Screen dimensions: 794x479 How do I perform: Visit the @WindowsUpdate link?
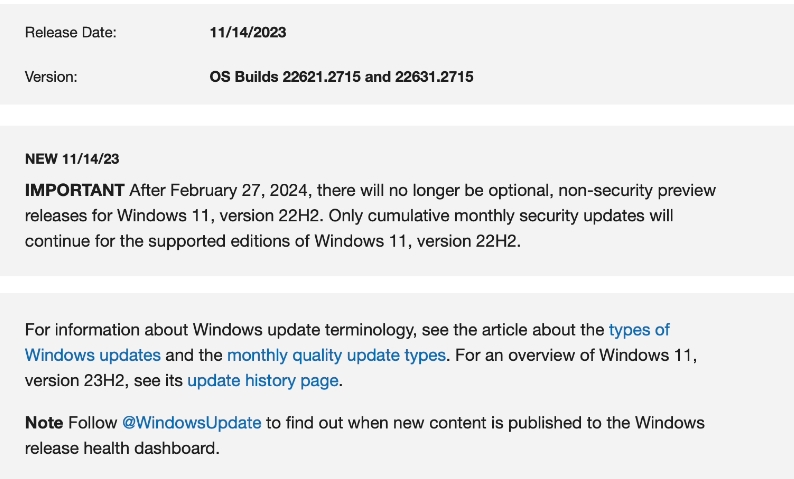[x=191, y=423]
